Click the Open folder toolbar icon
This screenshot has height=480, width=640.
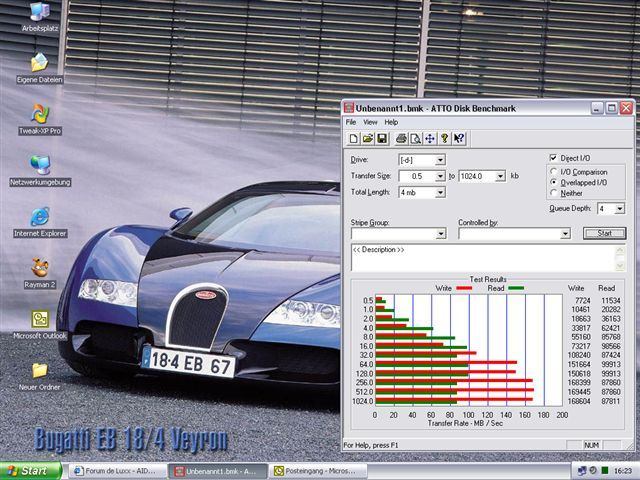(x=368, y=139)
